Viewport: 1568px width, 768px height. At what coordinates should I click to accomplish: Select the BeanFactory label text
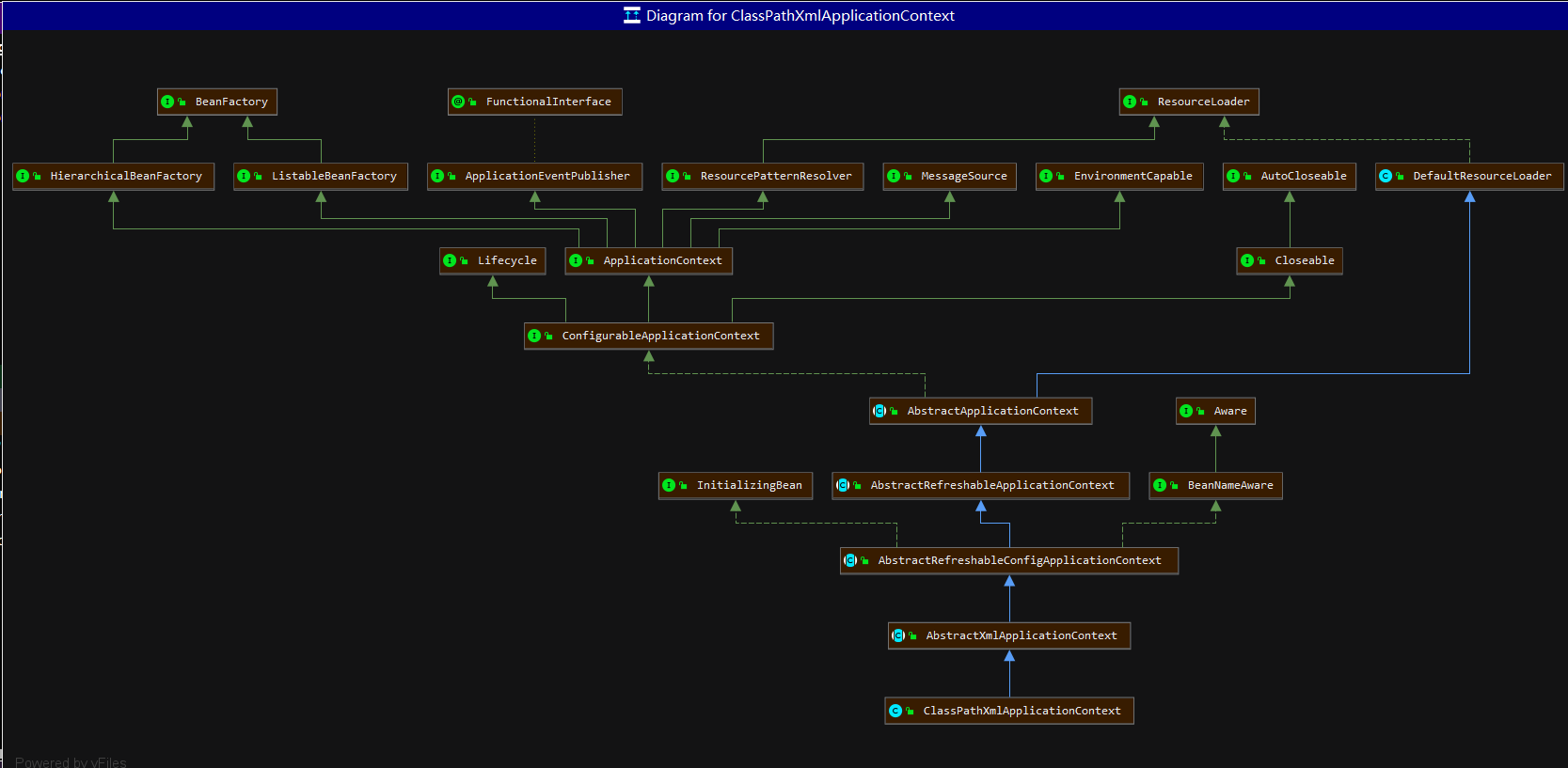(231, 102)
